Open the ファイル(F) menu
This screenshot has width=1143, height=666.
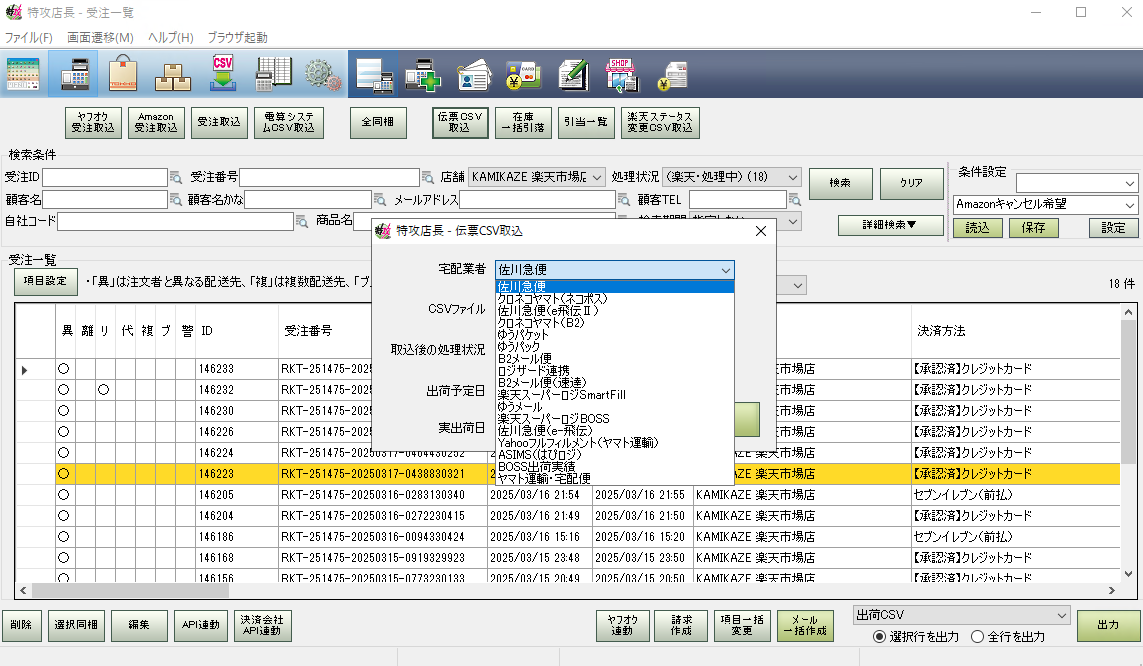pyautogui.click(x=28, y=37)
